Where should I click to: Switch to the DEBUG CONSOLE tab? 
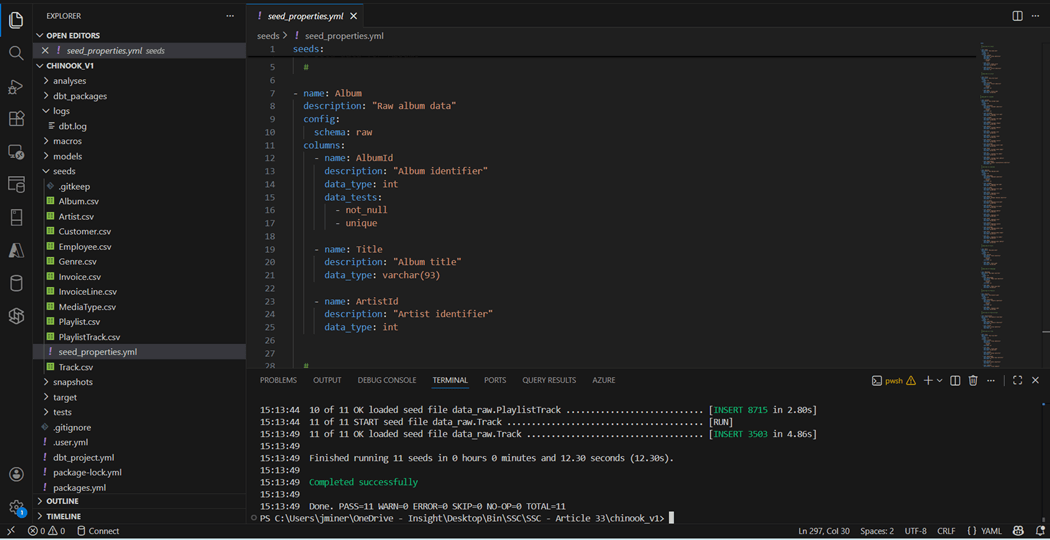coord(387,380)
